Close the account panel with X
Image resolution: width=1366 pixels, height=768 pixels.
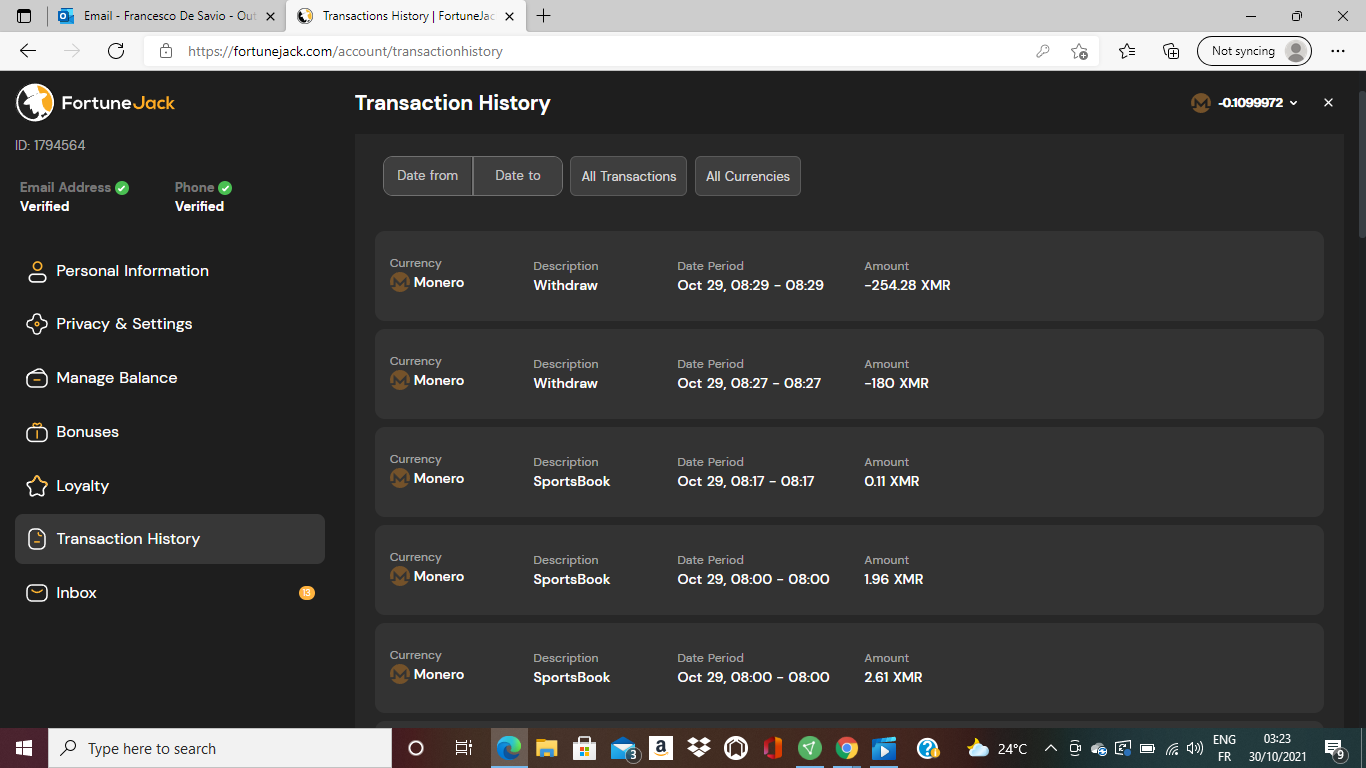(1328, 103)
